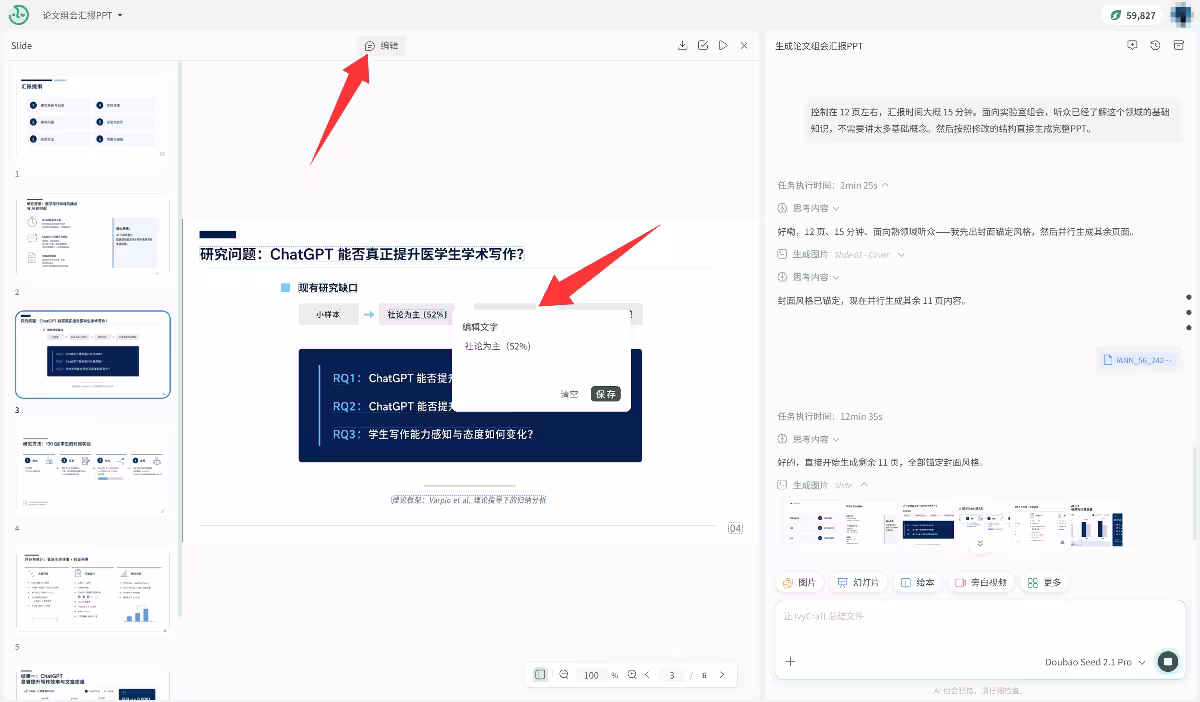1200x702 pixels.
Task: Select the 图片 mode chip
Action: (799, 582)
